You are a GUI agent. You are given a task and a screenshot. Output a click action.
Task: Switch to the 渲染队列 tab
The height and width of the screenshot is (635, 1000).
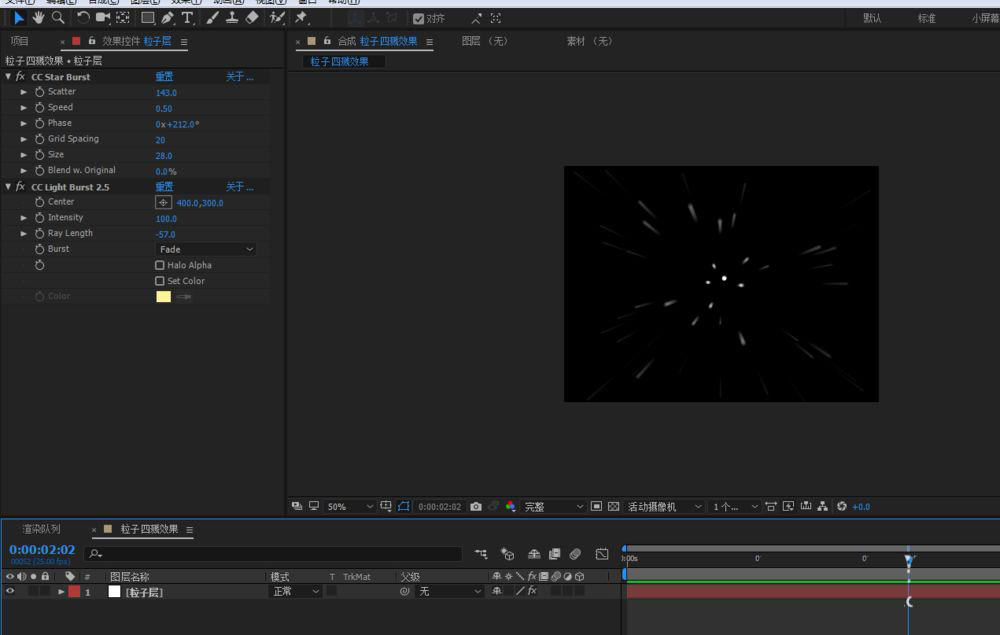point(41,529)
